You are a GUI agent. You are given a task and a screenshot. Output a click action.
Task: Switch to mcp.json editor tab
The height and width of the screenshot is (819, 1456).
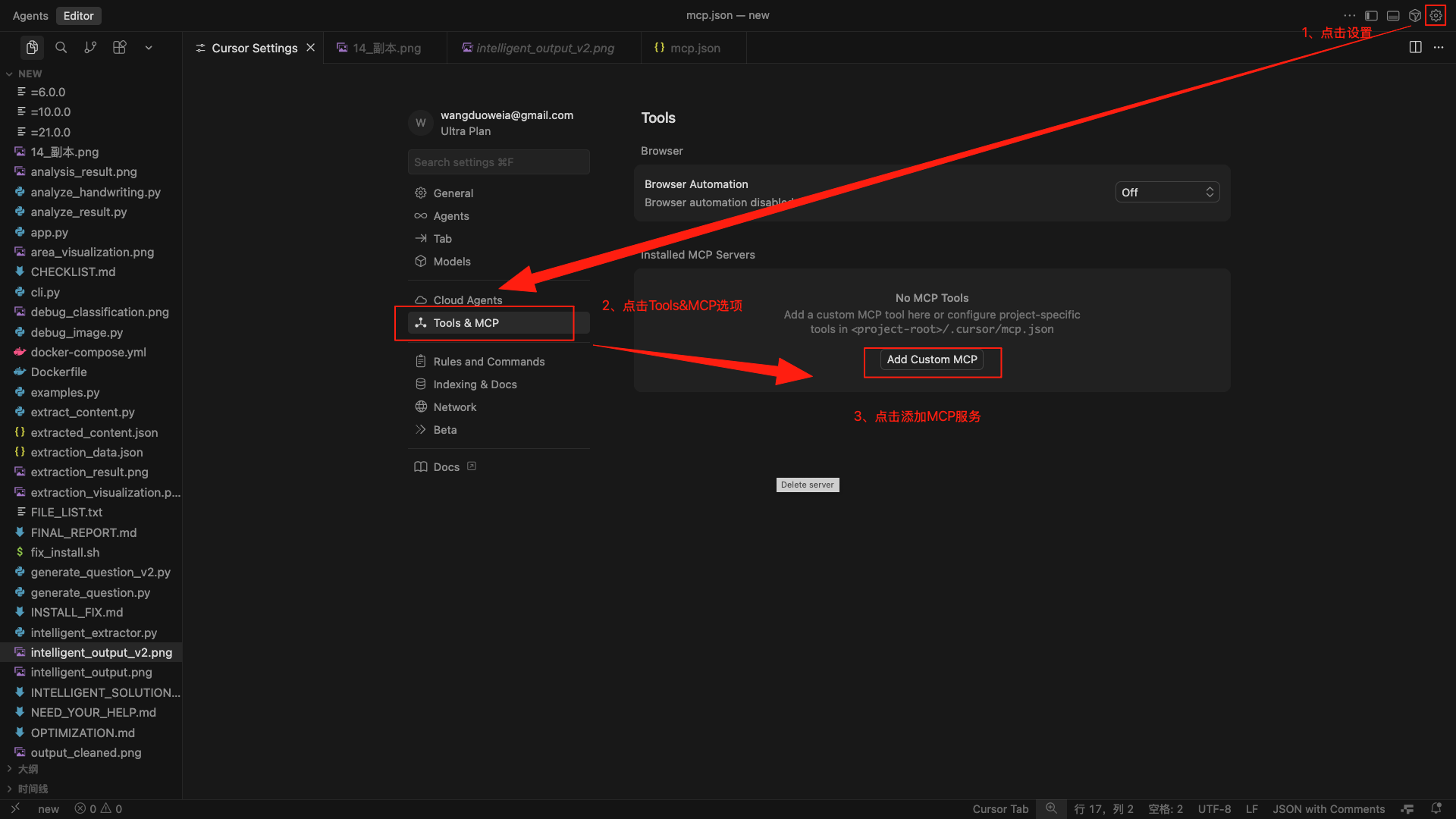tap(694, 48)
